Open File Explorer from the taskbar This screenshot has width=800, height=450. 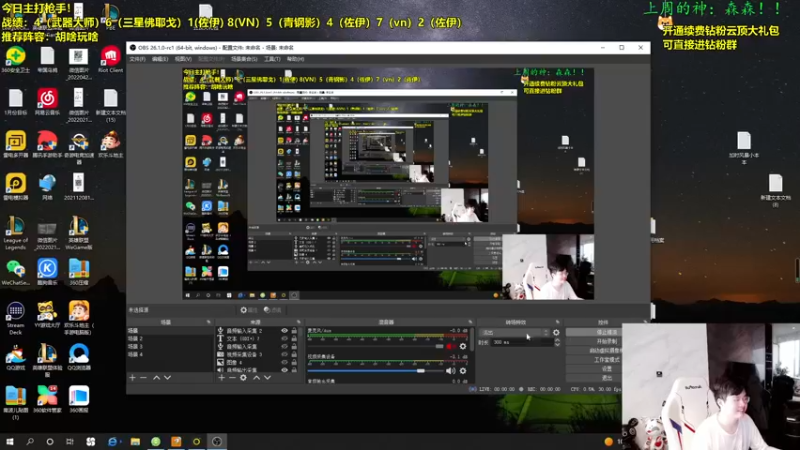pyautogui.click(x=135, y=441)
